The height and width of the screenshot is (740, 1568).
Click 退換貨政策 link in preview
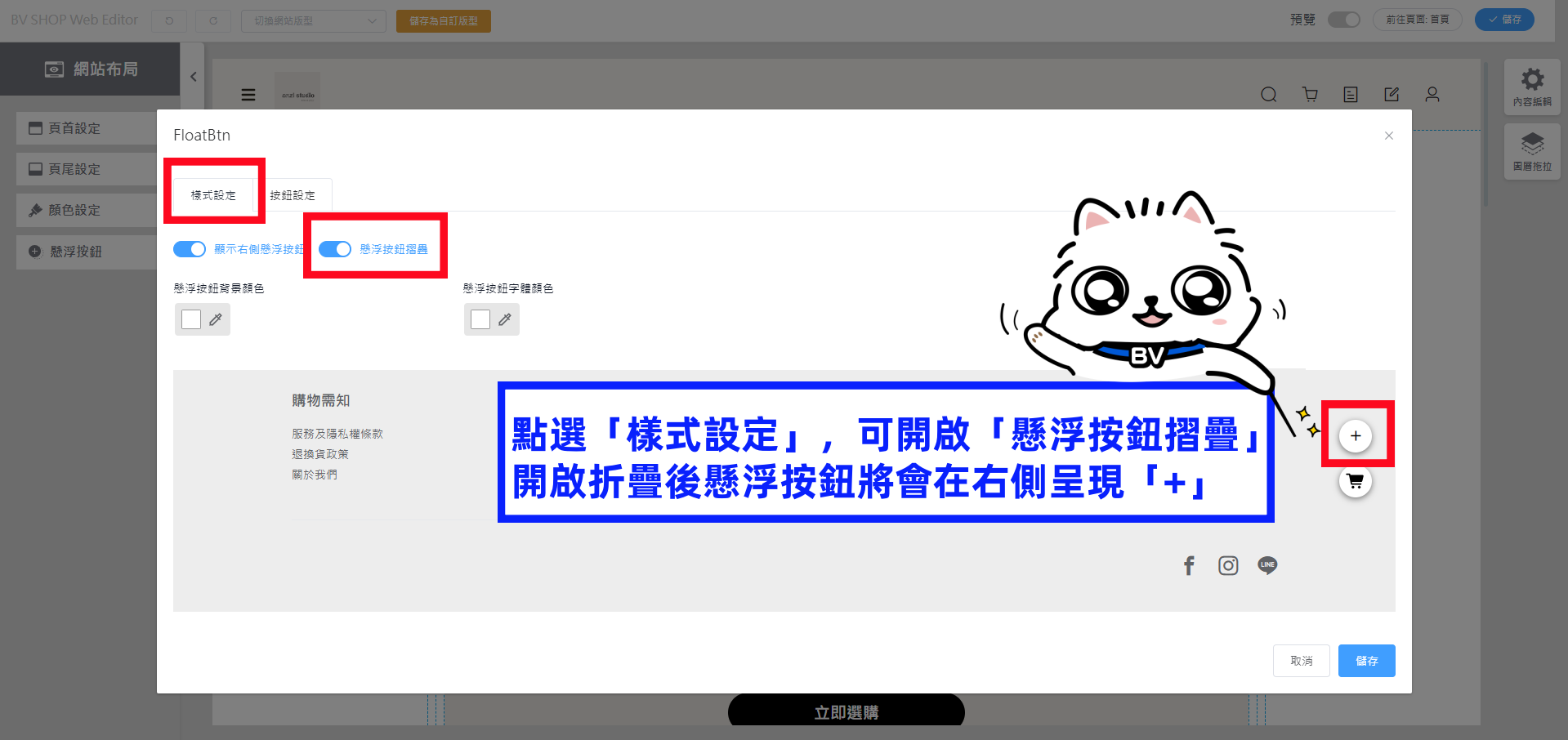(320, 454)
